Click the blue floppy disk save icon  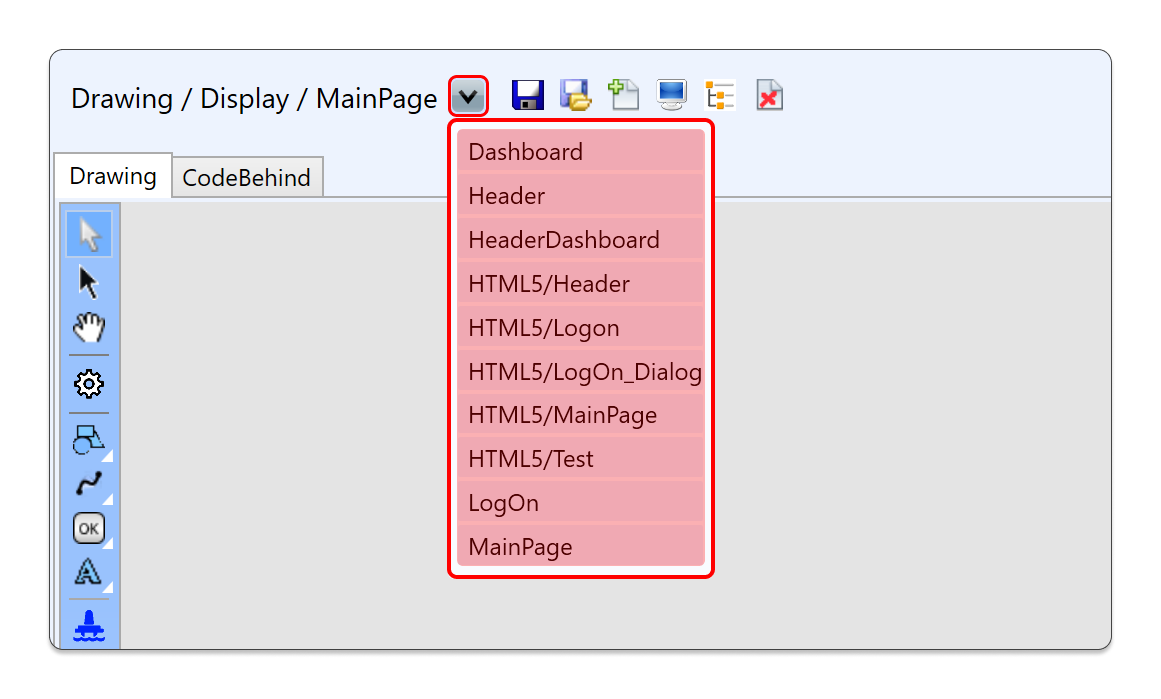(x=527, y=95)
